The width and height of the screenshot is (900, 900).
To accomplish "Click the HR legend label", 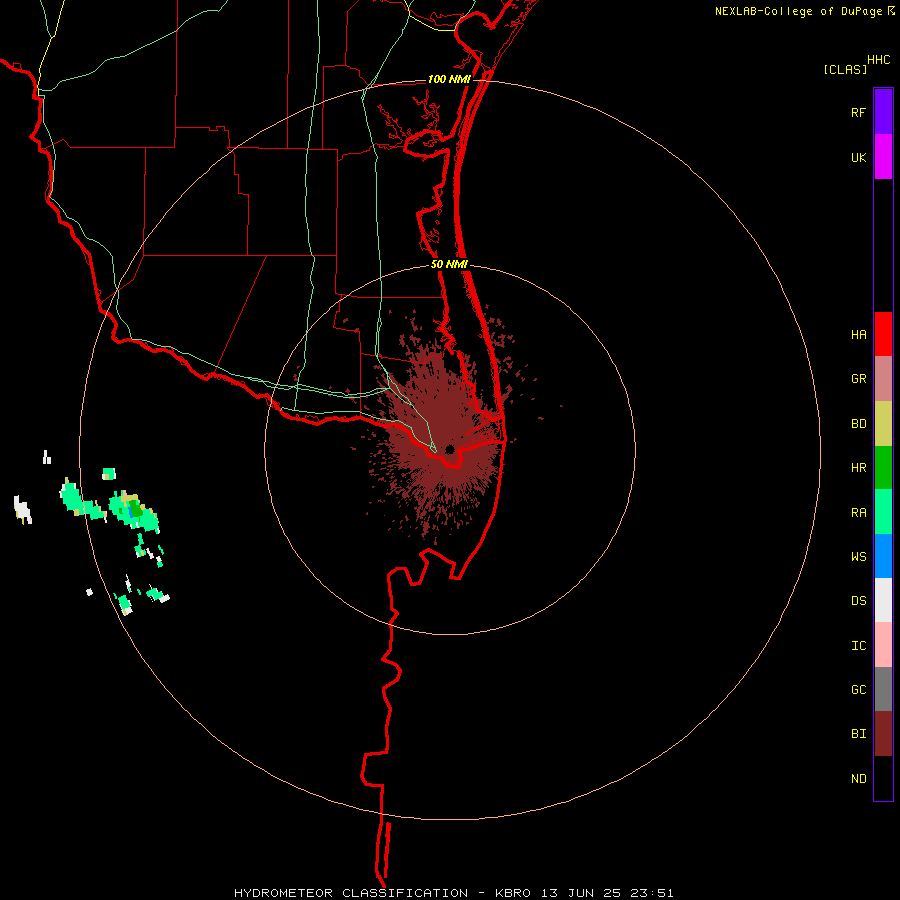I will coord(859,468).
